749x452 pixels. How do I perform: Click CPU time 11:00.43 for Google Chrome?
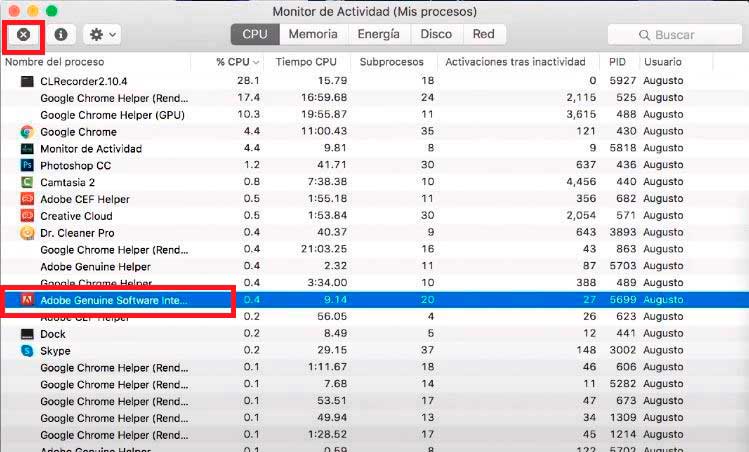(324, 131)
